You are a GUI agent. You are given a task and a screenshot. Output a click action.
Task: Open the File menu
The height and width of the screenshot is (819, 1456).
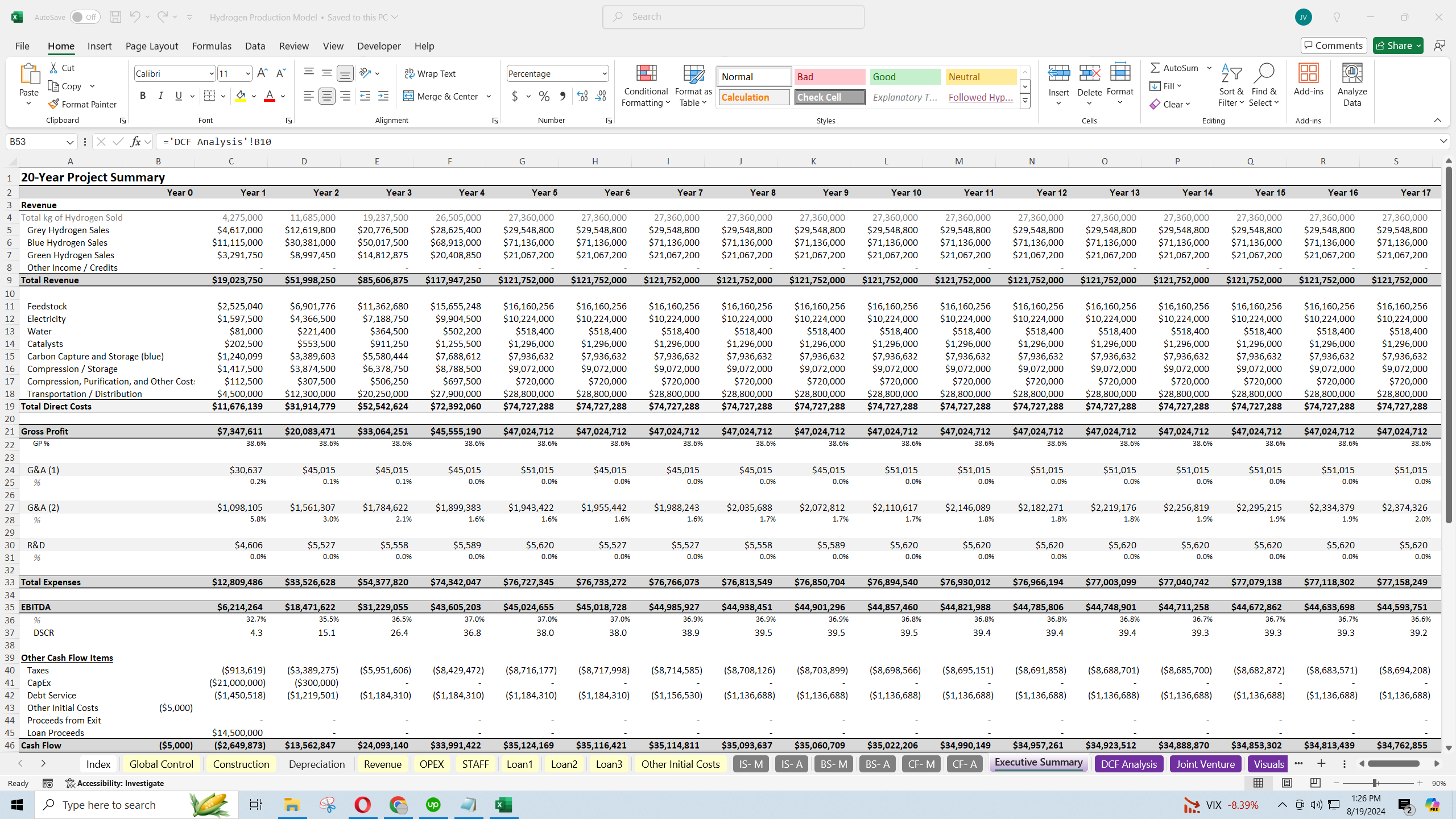(x=22, y=45)
